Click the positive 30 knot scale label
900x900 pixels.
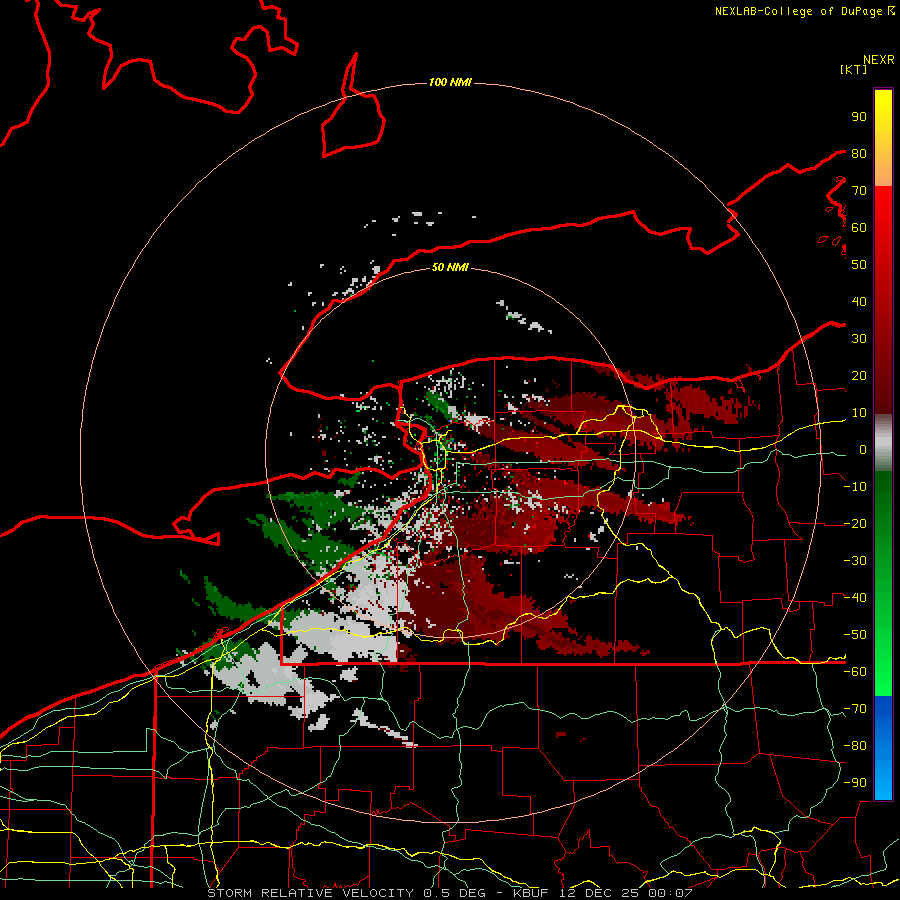pos(859,339)
